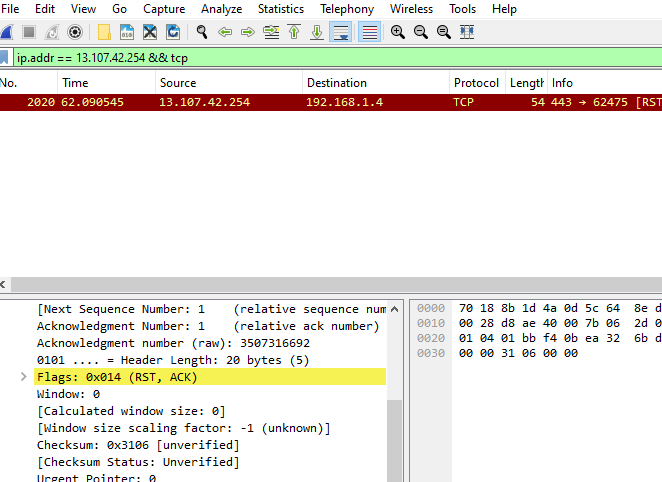
Task: Open the Telephony menu
Action: pos(347,9)
